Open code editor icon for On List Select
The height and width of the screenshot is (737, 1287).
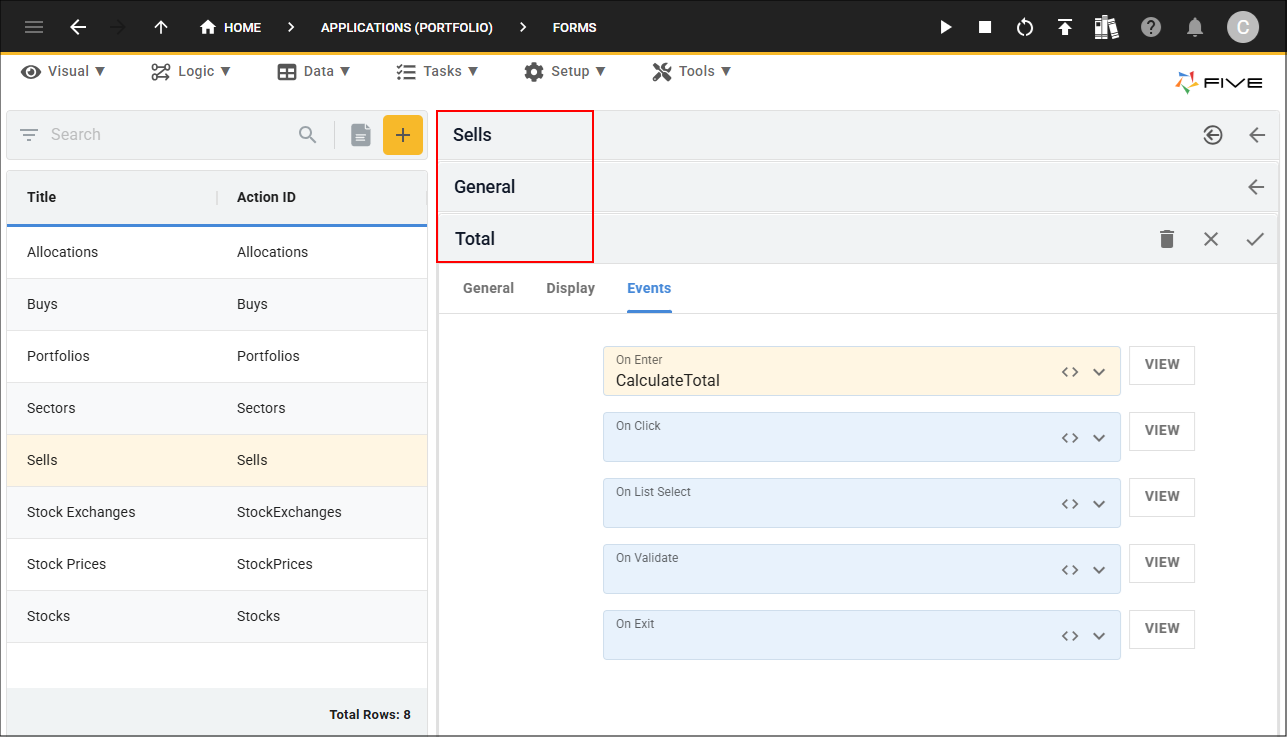(1070, 504)
